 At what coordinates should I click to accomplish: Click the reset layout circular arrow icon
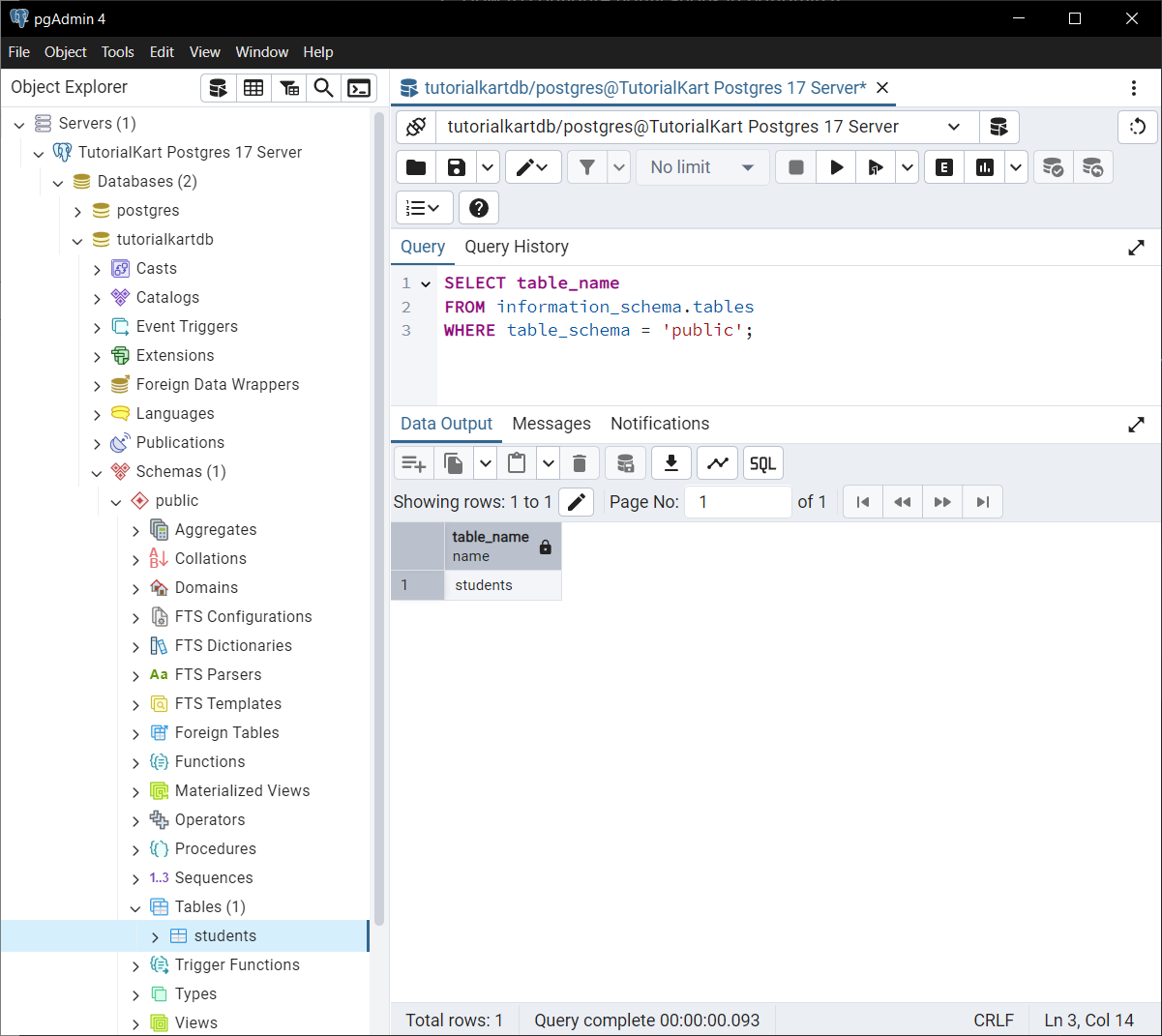1137,127
